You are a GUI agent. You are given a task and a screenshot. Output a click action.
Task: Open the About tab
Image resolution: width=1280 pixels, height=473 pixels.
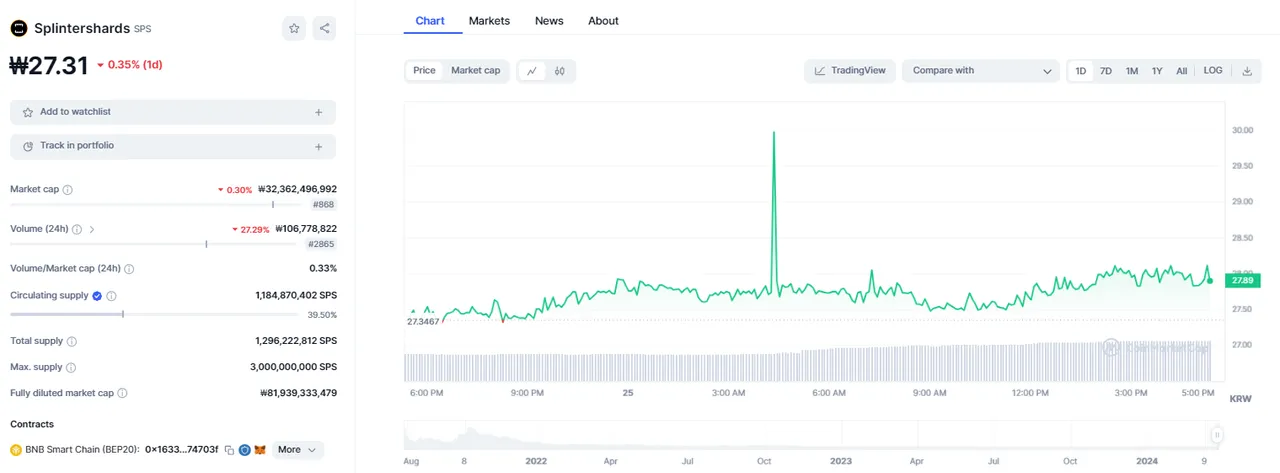pyautogui.click(x=603, y=21)
